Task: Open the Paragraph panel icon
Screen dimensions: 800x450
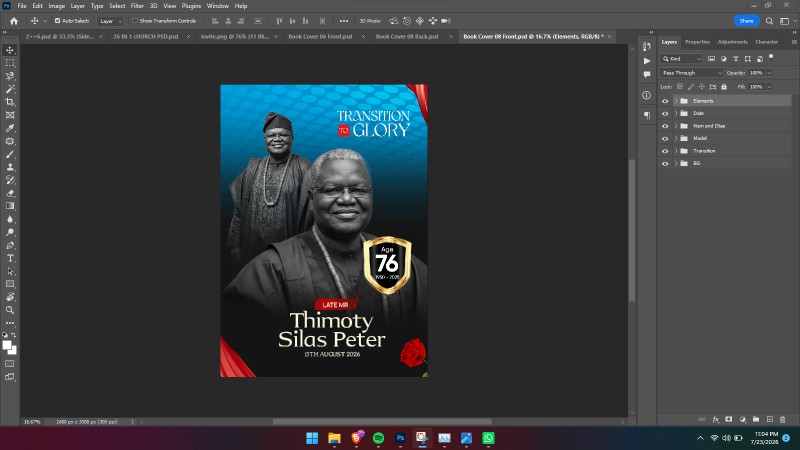Action: point(647,116)
